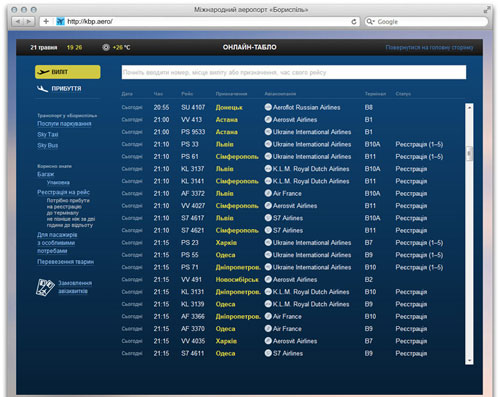The height and width of the screenshot is (397, 500).
Task: Open the Sky Taxi link
Action: 48,135
